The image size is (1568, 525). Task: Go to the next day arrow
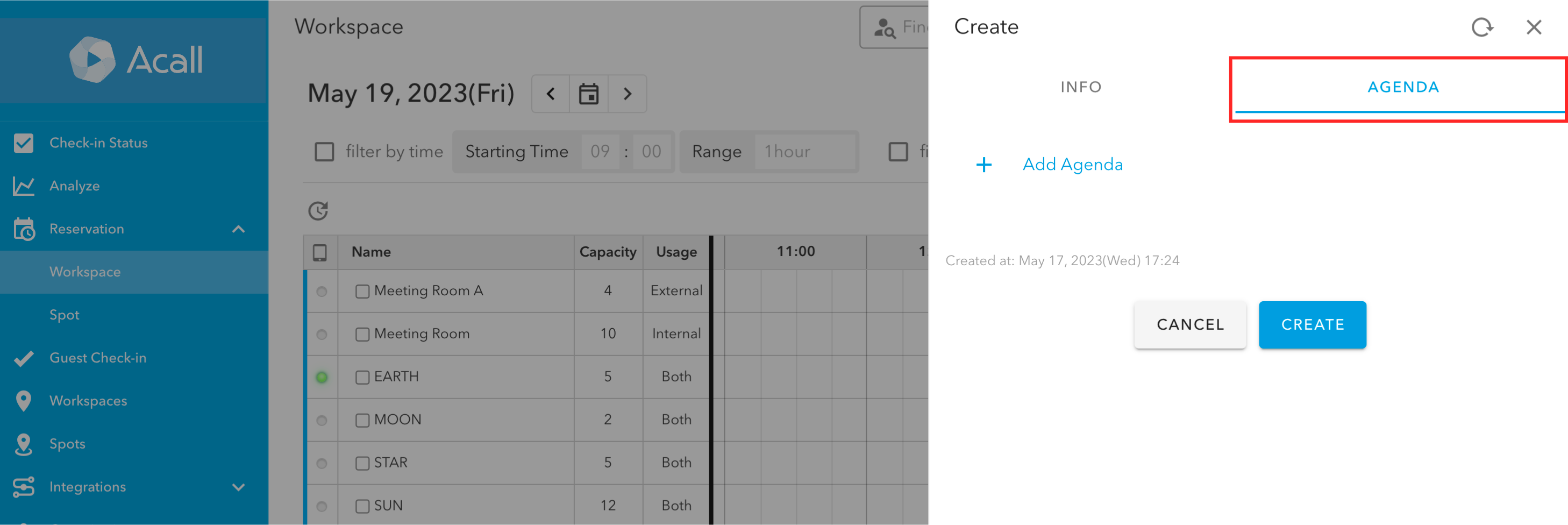[x=627, y=94]
